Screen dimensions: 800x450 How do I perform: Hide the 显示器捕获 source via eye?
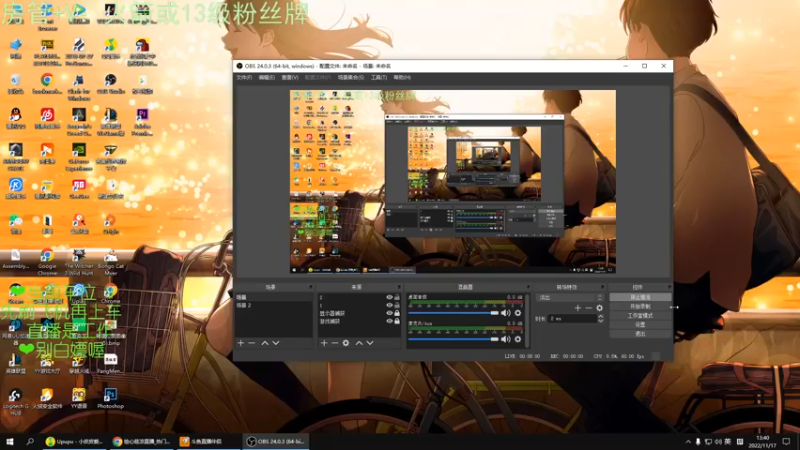(x=389, y=313)
